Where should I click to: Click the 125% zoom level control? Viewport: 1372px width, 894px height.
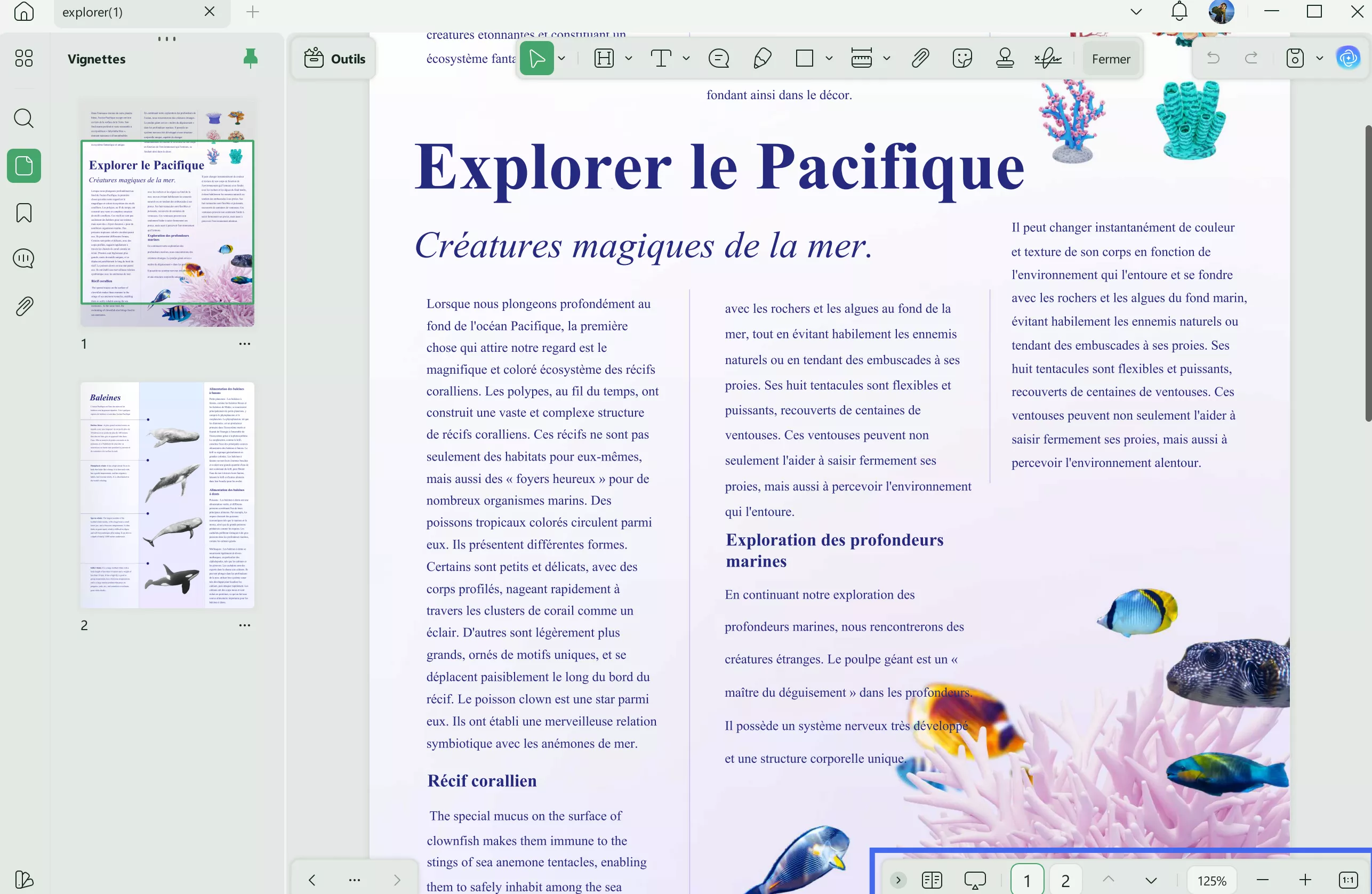coord(1211,880)
